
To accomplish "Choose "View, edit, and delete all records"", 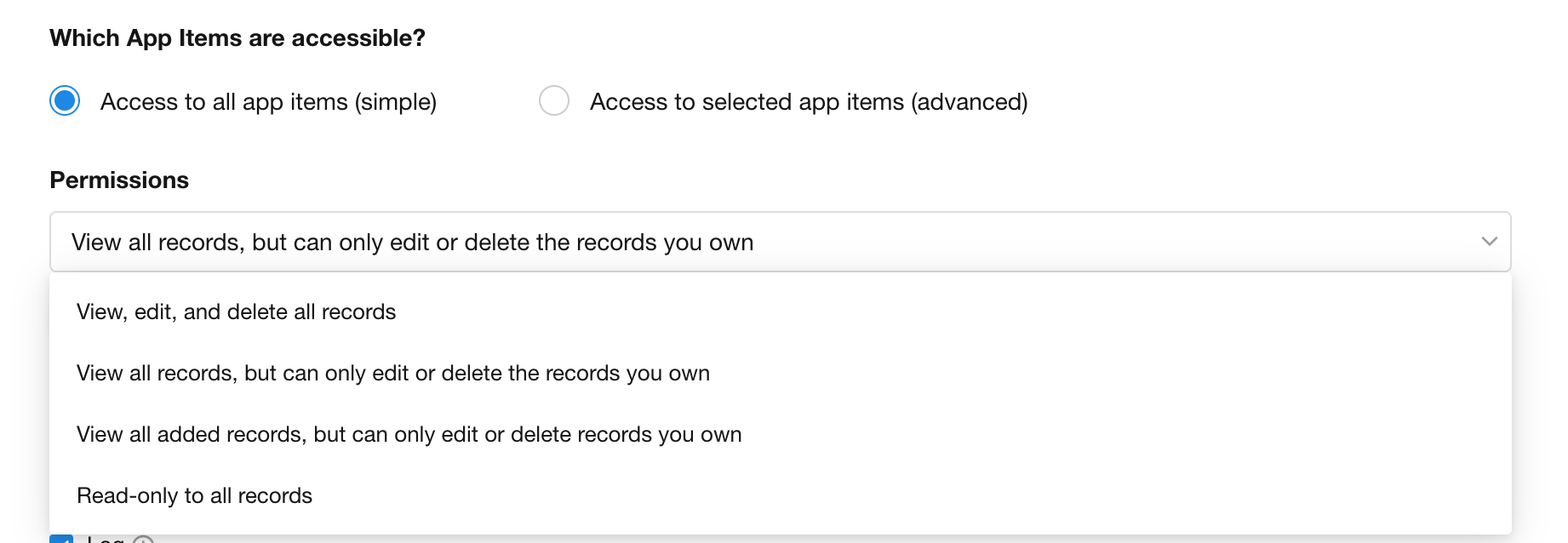I will [x=236, y=312].
